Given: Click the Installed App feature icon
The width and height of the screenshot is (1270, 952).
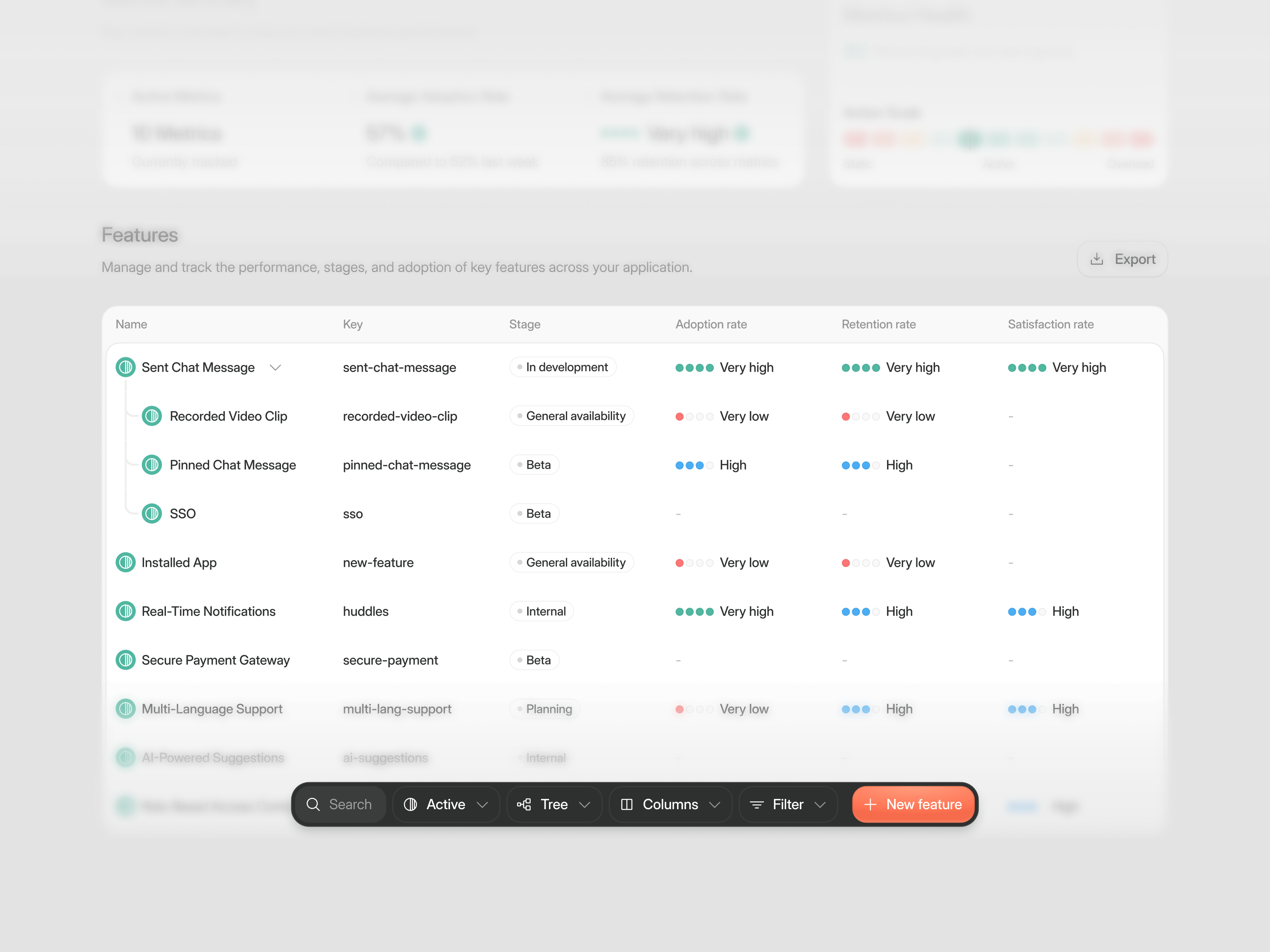Looking at the screenshot, I should tap(125, 562).
